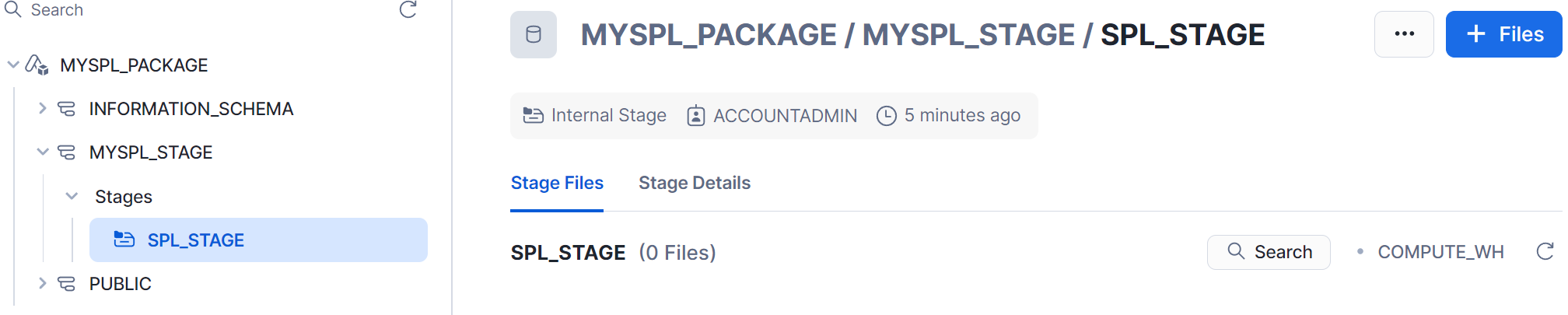Click the Search button in the stage files header
The image size is (1568, 315).
(1269, 252)
